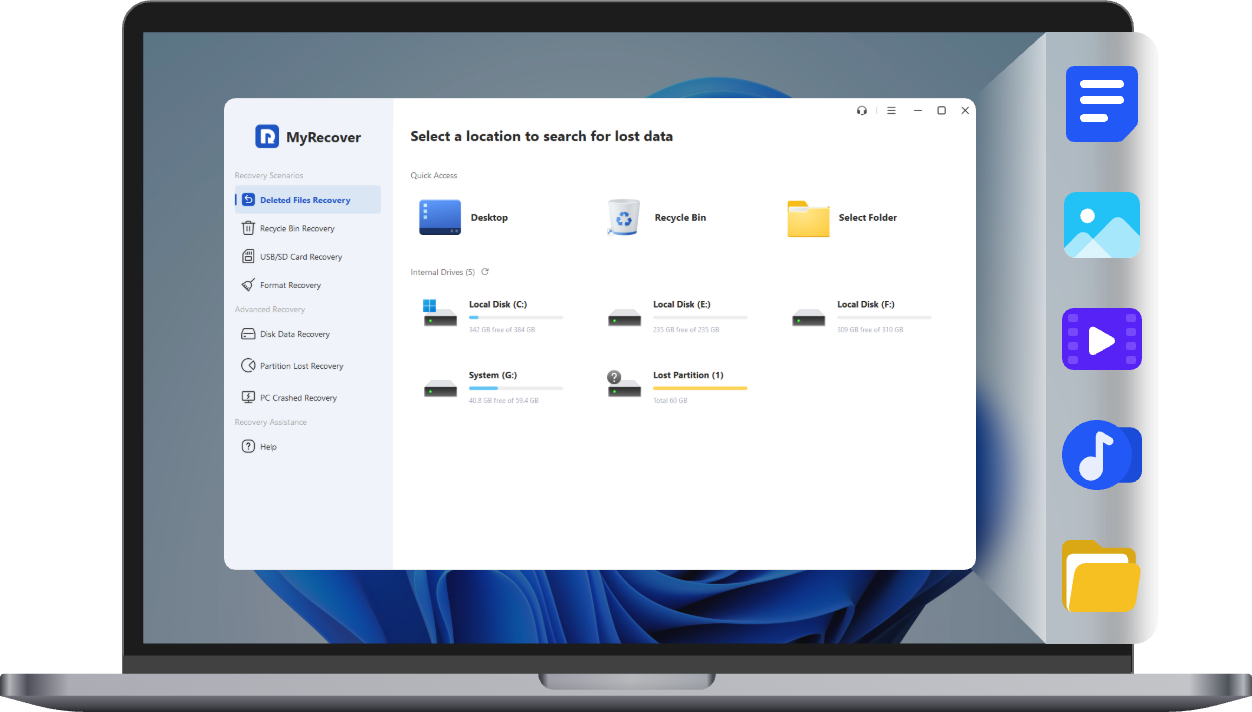Click the MyRecover logo
The height and width of the screenshot is (712, 1252).
click(x=308, y=137)
